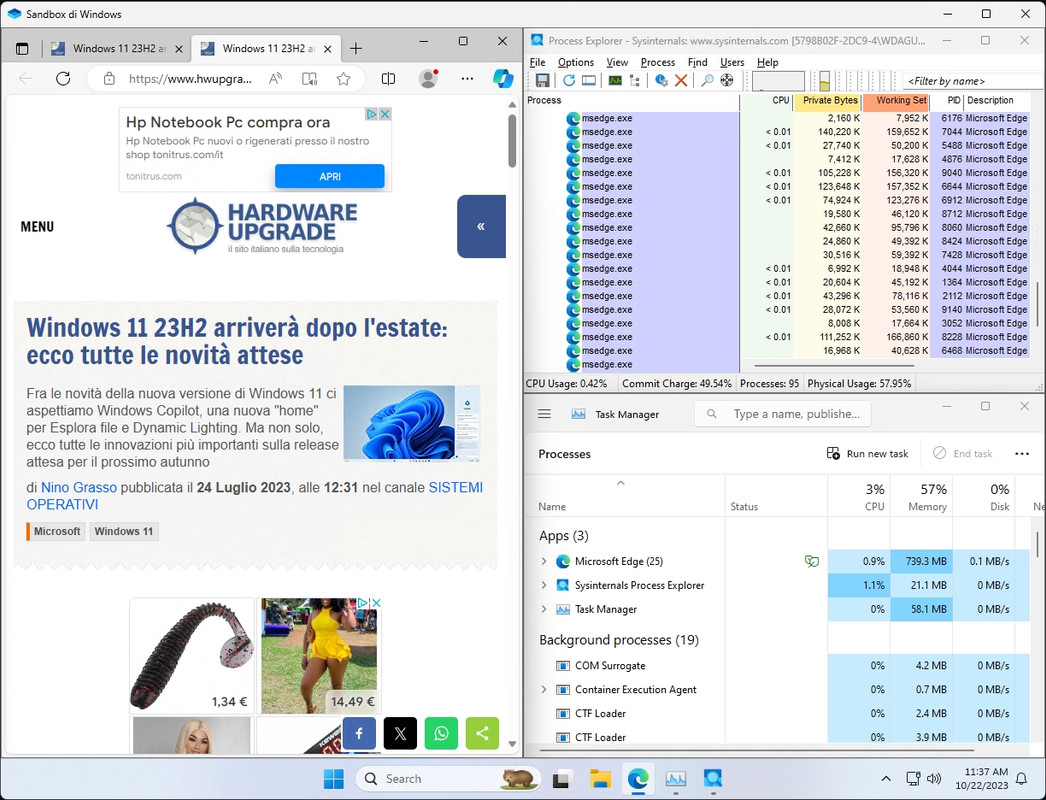Screen dimensions: 1046x800
Task: Open Find menu in Process Explorer
Action: (x=698, y=62)
